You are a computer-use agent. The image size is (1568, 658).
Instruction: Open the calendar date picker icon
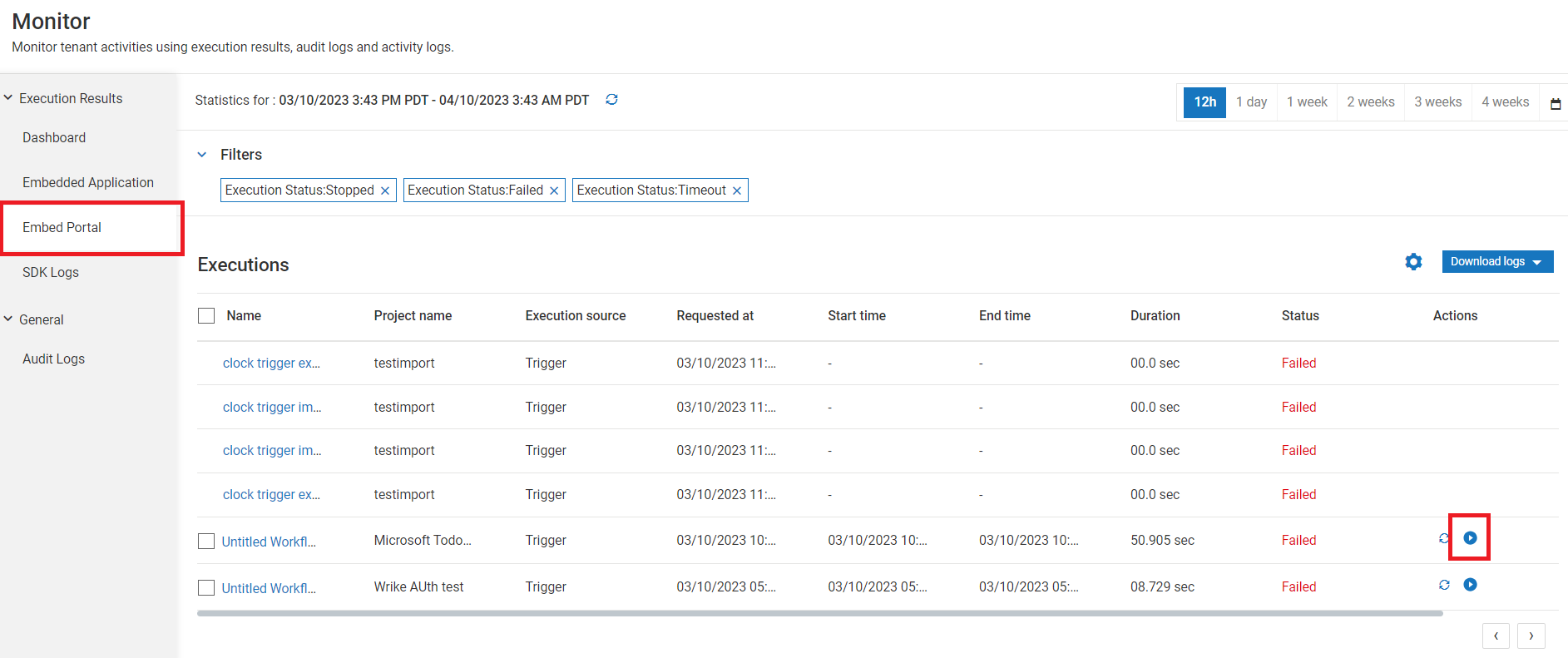(1556, 103)
